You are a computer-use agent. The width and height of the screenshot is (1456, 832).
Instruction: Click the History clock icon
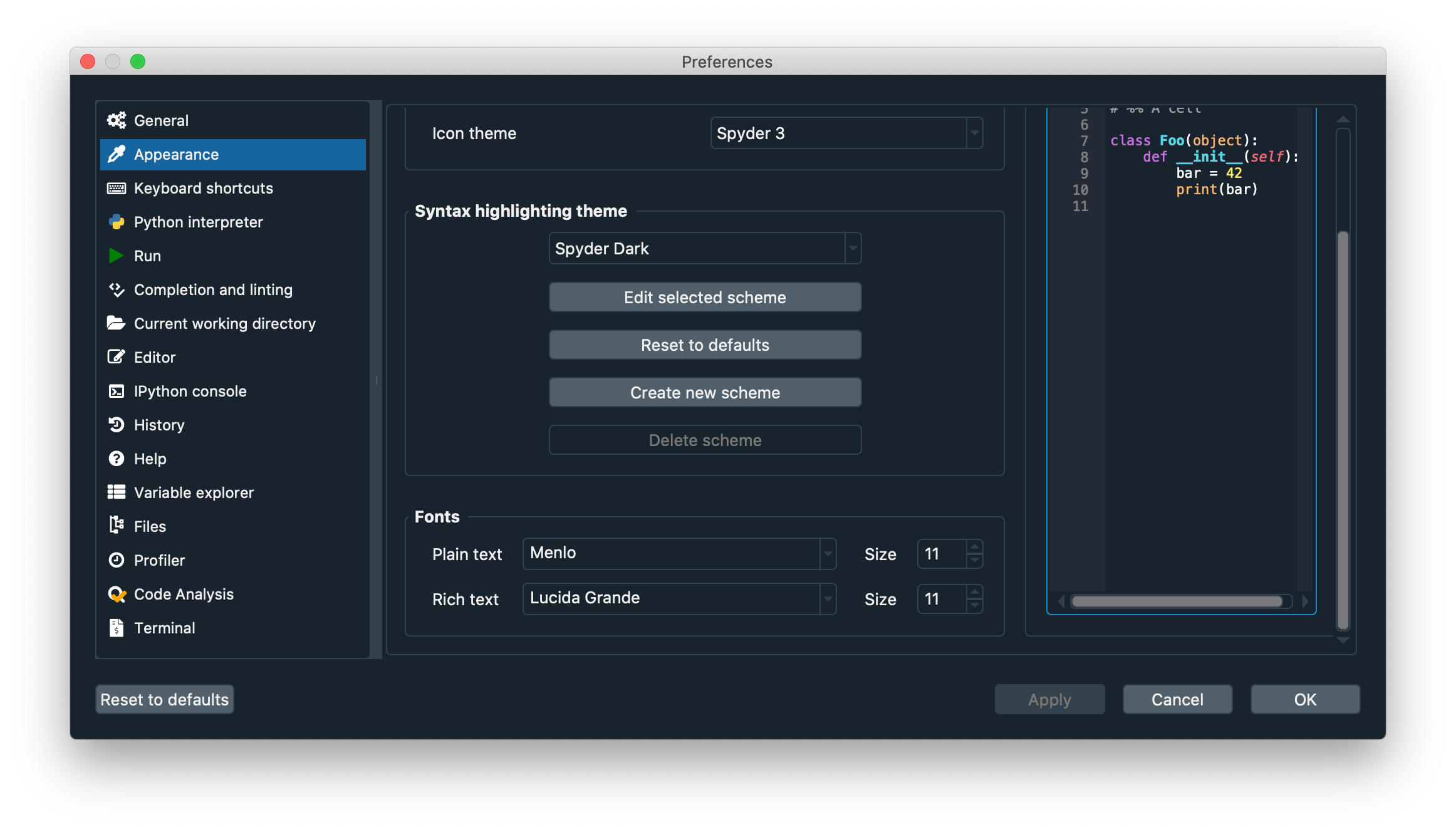117,425
